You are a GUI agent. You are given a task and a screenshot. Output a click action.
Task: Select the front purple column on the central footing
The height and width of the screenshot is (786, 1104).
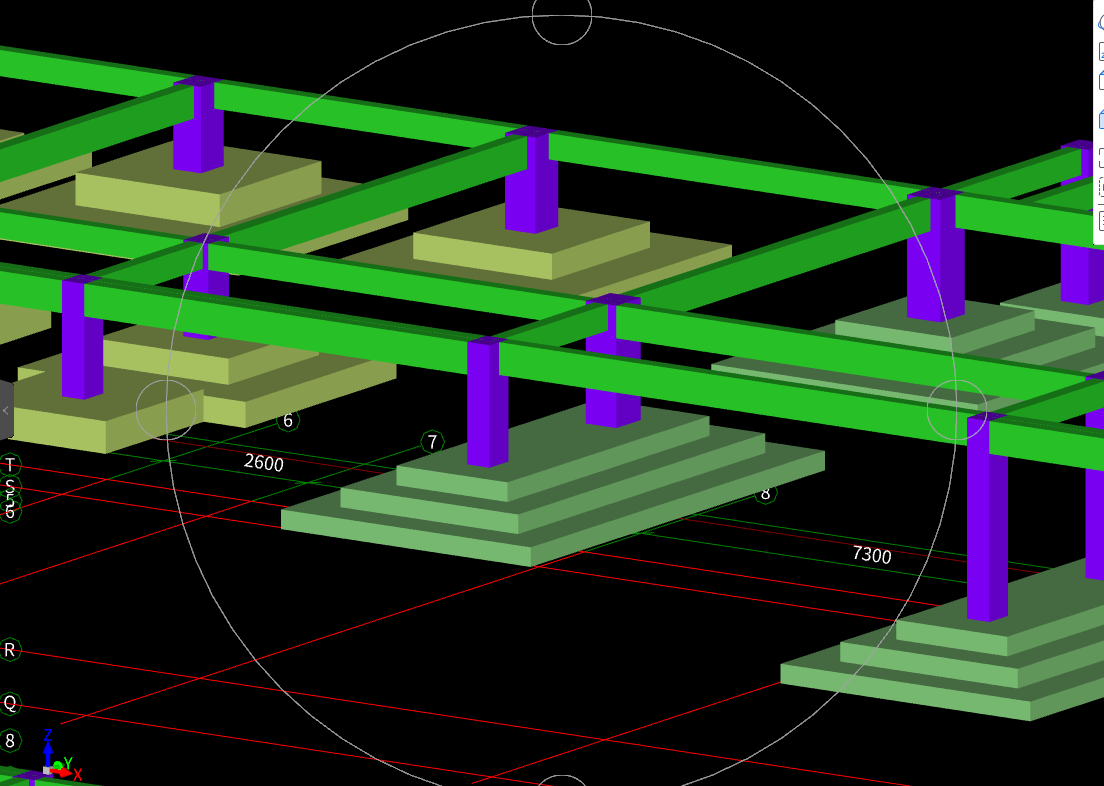(x=487, y=402)
